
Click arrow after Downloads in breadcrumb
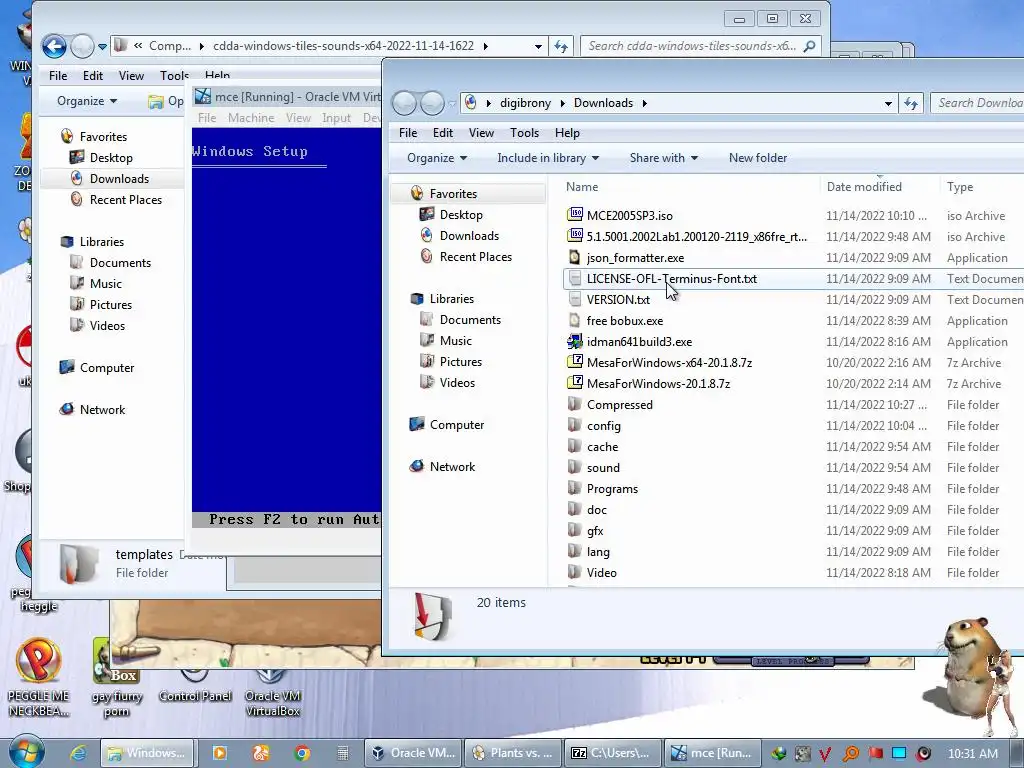tap(645, 103)
